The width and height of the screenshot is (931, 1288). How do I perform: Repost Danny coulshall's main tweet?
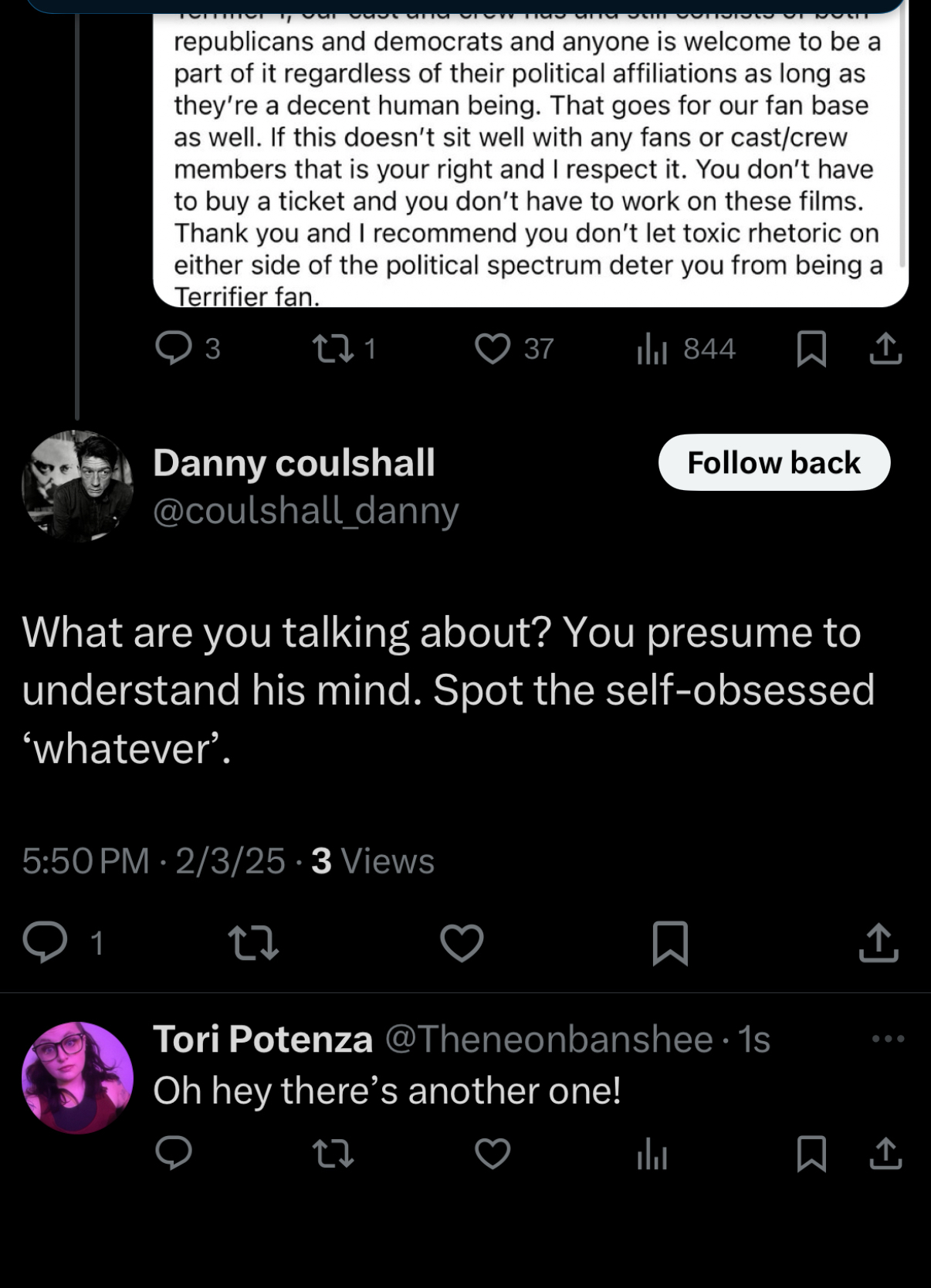(x=253, y=942)
